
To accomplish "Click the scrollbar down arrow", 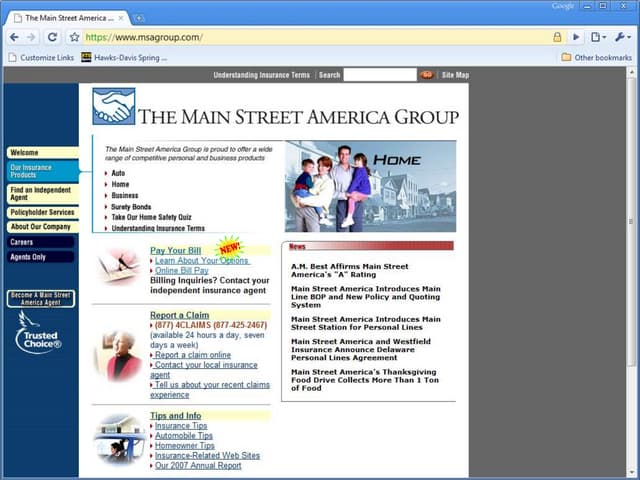I will click(631, 473).
